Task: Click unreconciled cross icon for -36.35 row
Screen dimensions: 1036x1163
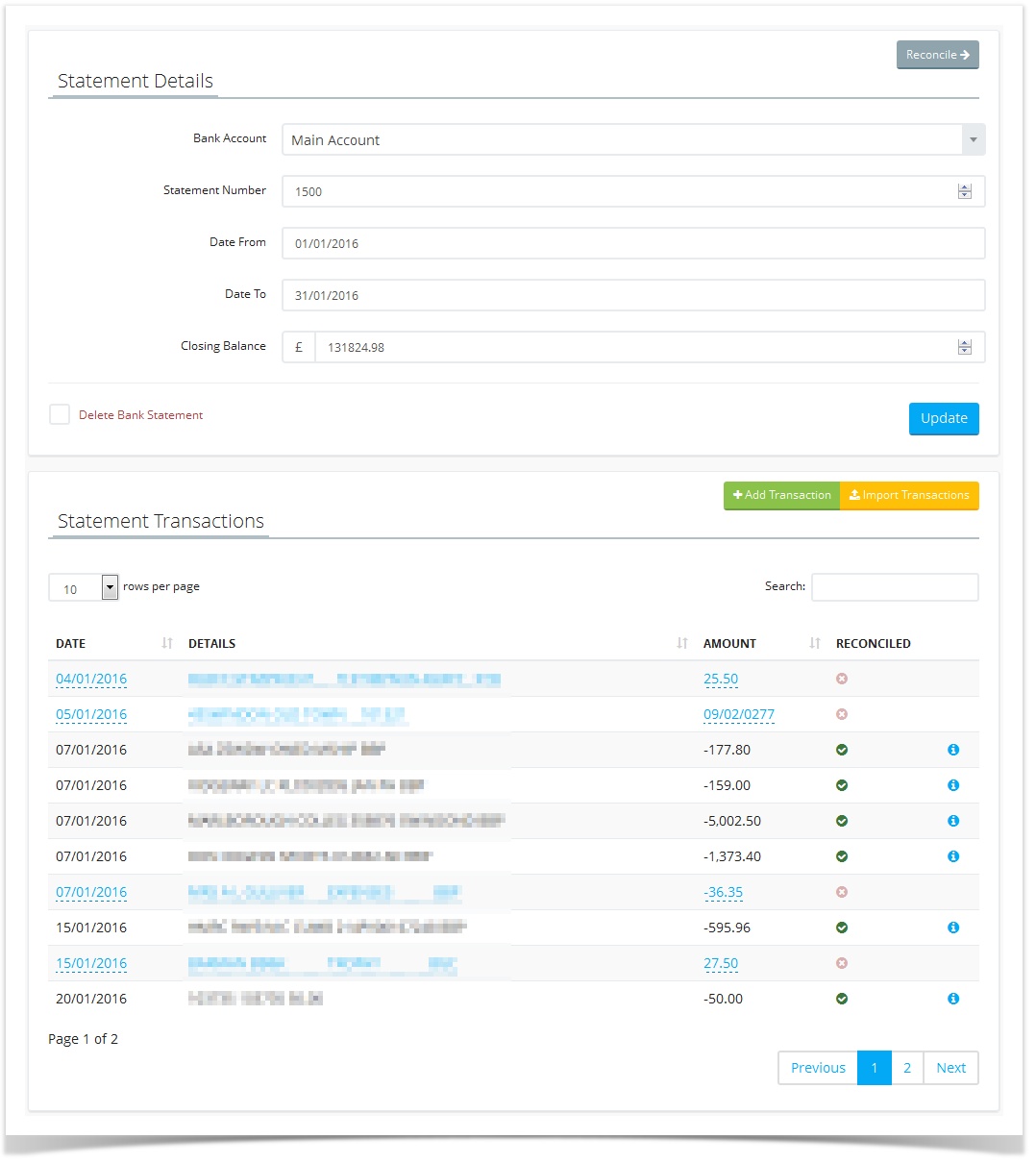Action: (842, 892)
